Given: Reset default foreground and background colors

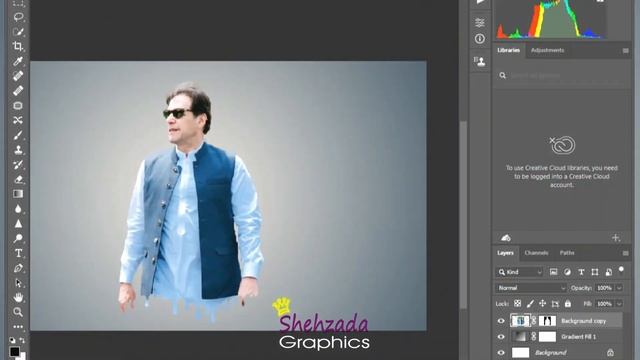Looking at the screenshot, I should coord(12,340).
